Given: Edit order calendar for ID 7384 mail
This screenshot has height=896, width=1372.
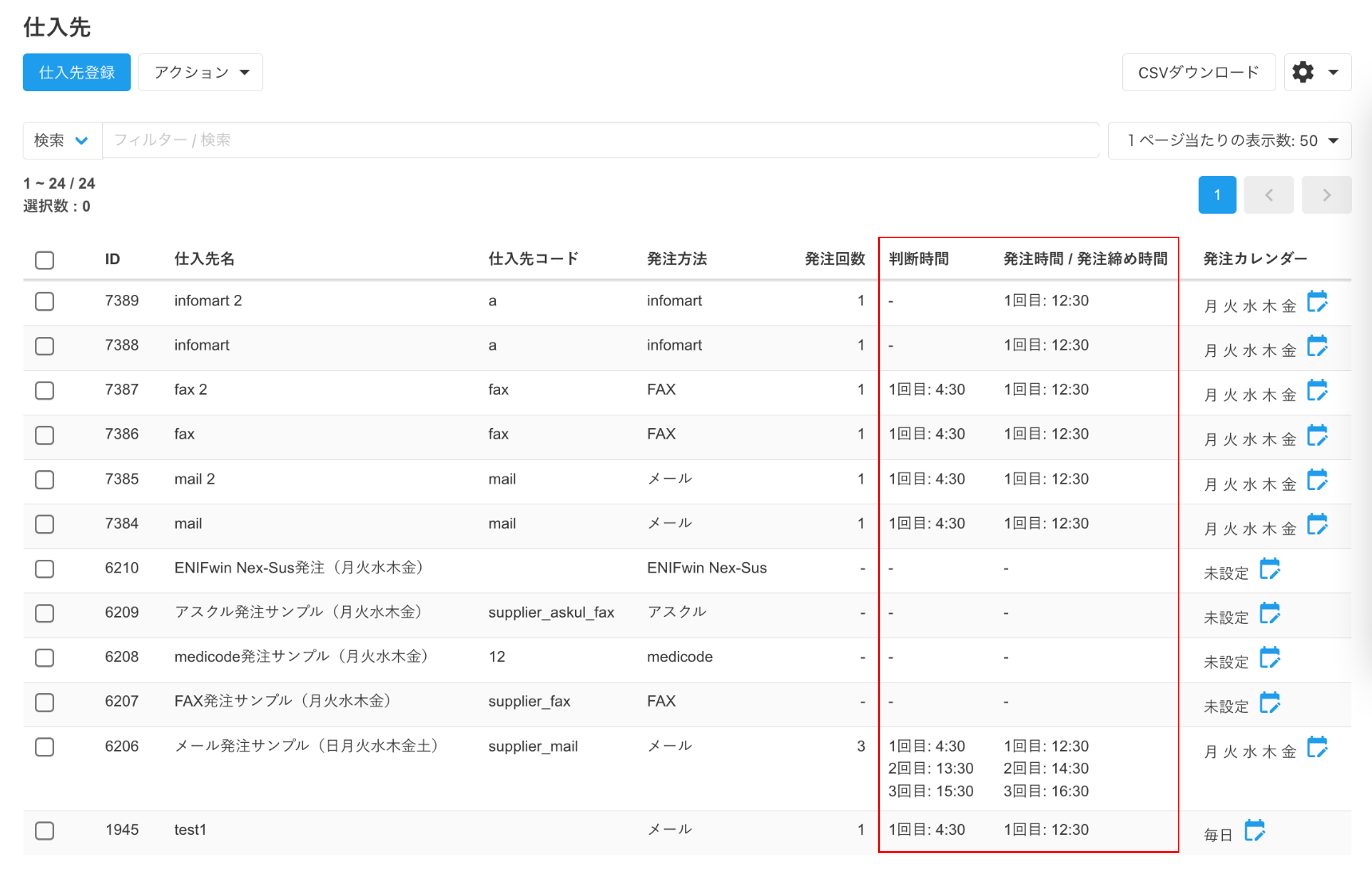Looking at the screenshot, I should click(1317, 524).
